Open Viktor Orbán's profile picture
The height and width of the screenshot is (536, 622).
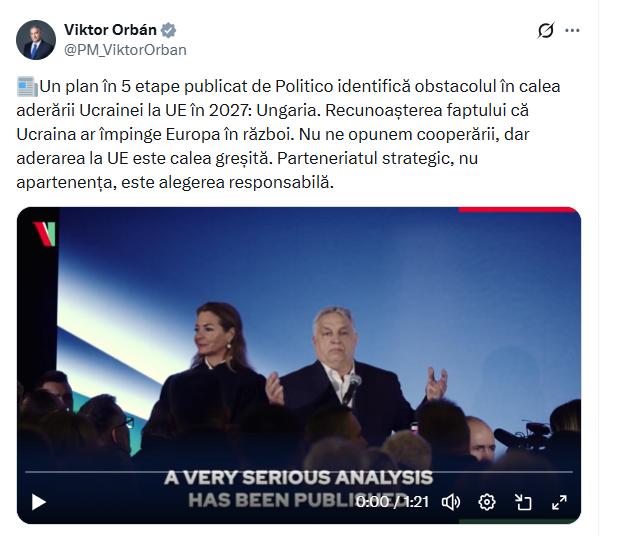(x=36, y=40)
